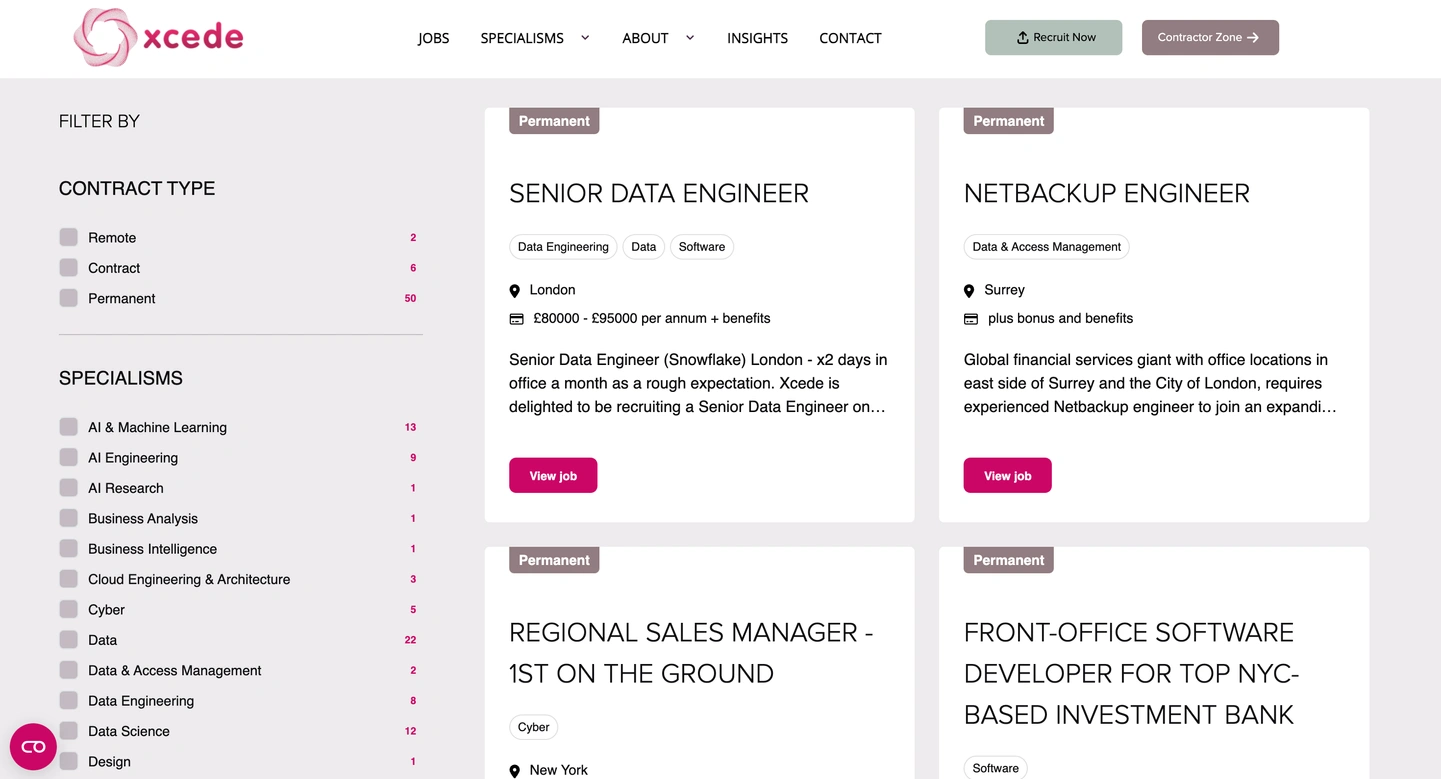Open the Jobs navigation item
Screen dimensions: 1441x779
[x=433, y=38]
